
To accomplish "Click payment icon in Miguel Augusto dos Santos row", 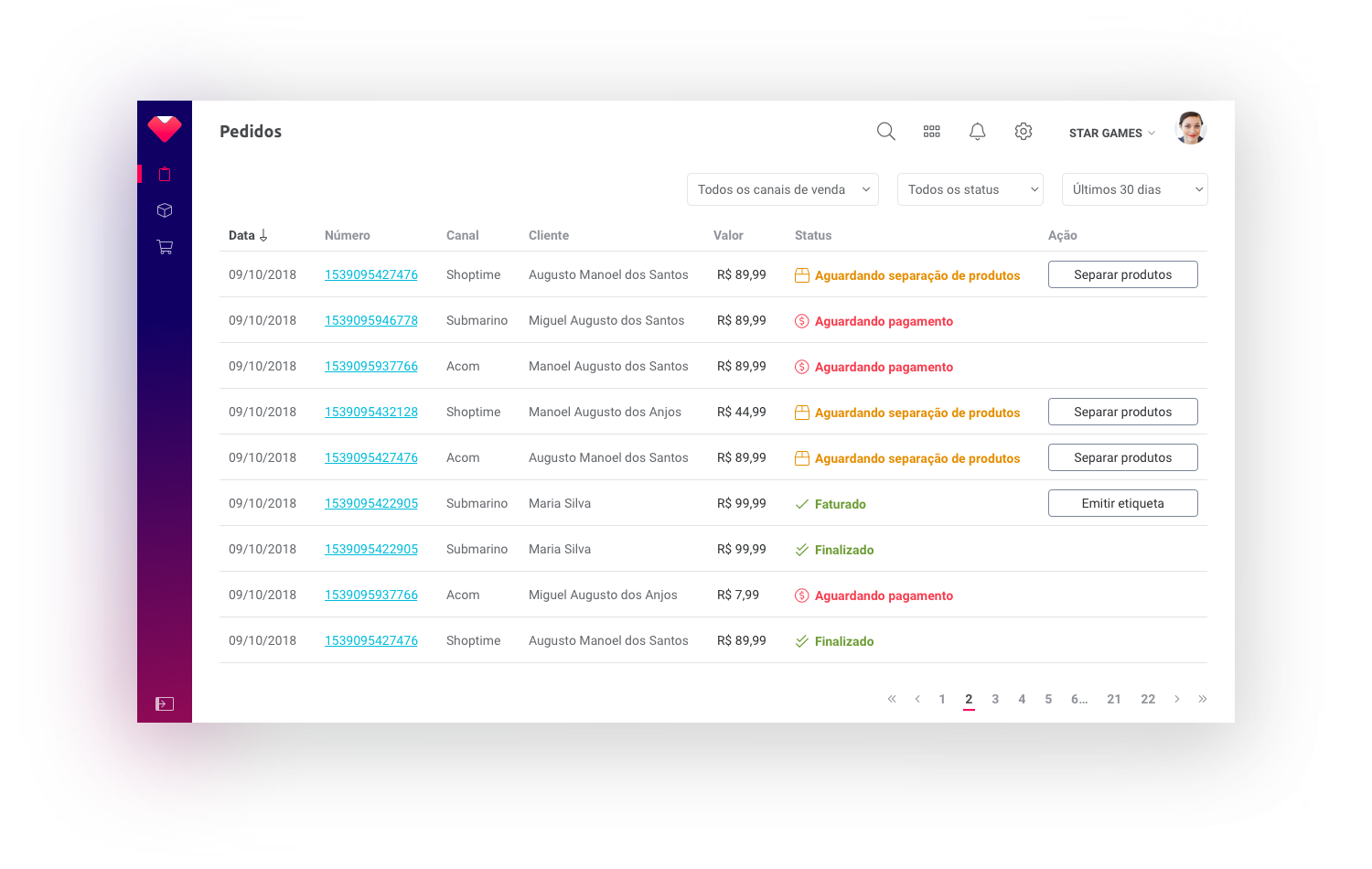I will click(802, 321).
